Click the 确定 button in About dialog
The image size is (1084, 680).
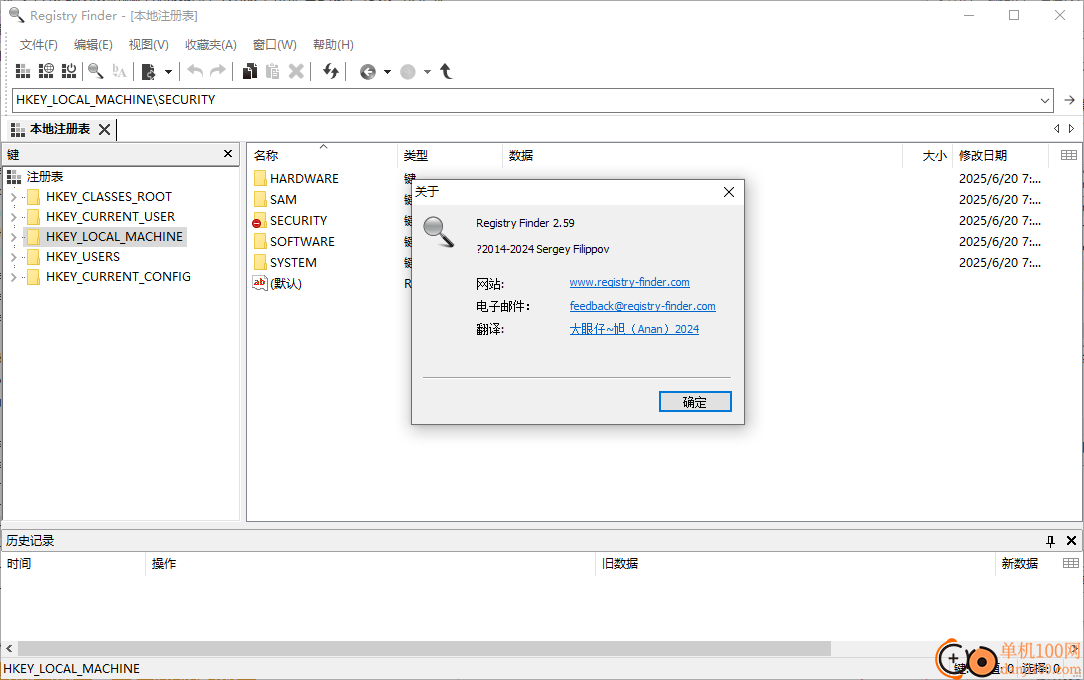tap(695, 402)
